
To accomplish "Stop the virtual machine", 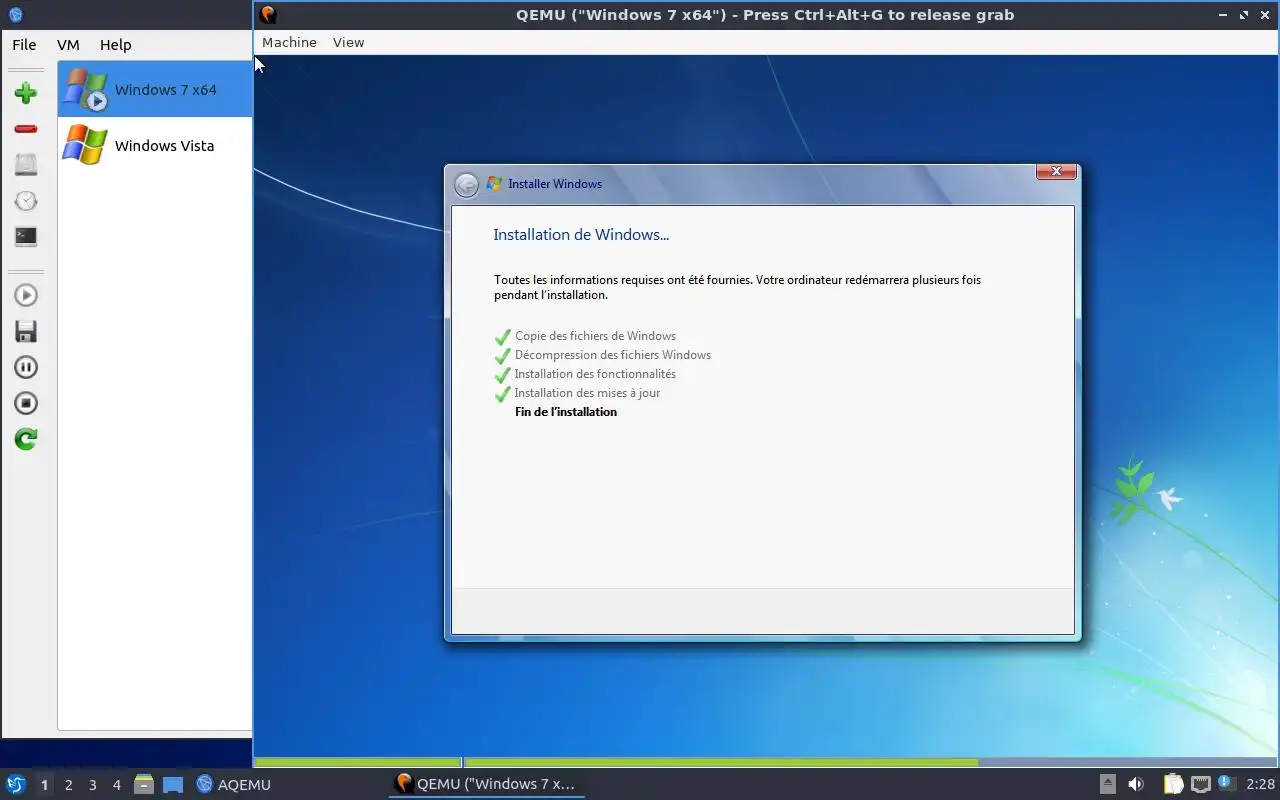I will point(26,403).
